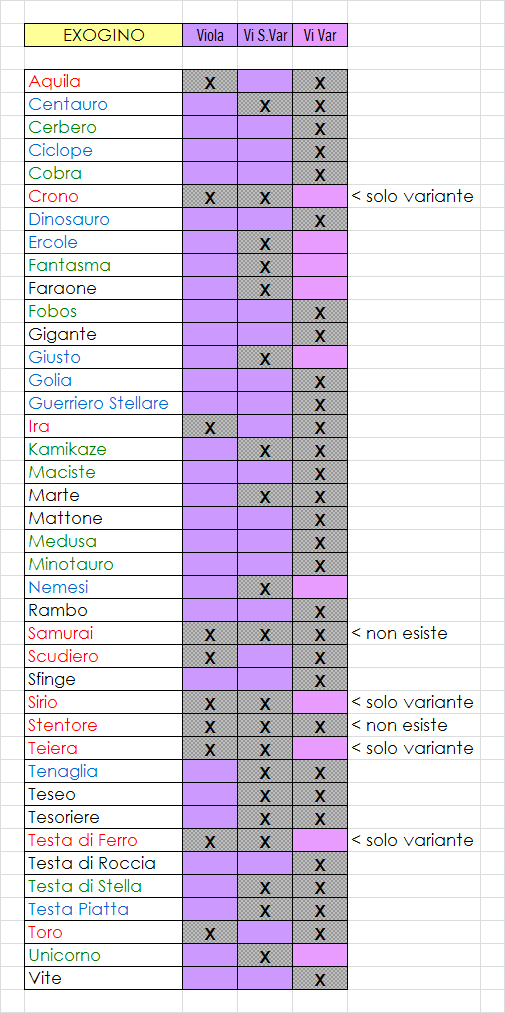The image size is (505, 1013).
Task: Select the empty purple Viola cell for Marte
Action: 210,496
